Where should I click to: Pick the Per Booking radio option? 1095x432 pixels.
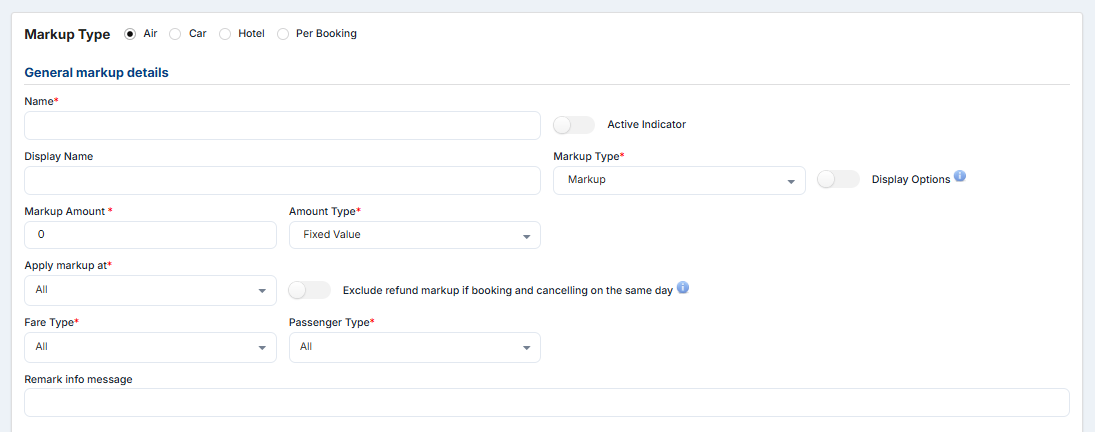click(x=283, y=34)
